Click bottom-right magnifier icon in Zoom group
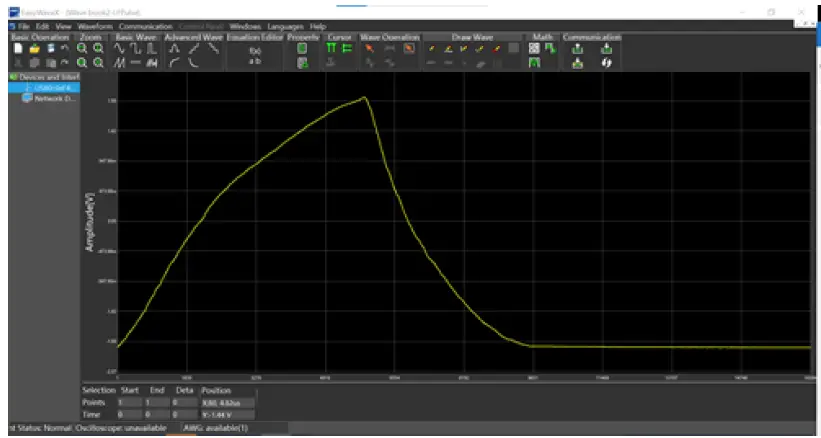The height and width of the screenshot is (438, 821). [98, 63]
